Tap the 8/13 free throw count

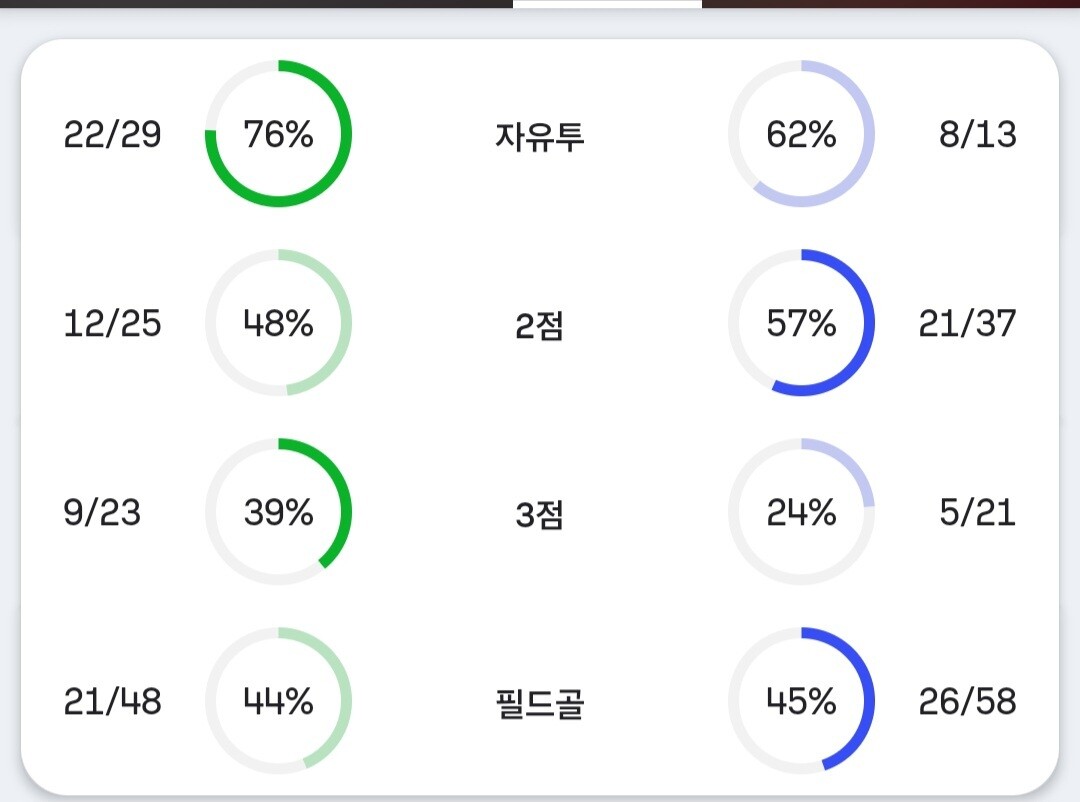coord(977,134)
